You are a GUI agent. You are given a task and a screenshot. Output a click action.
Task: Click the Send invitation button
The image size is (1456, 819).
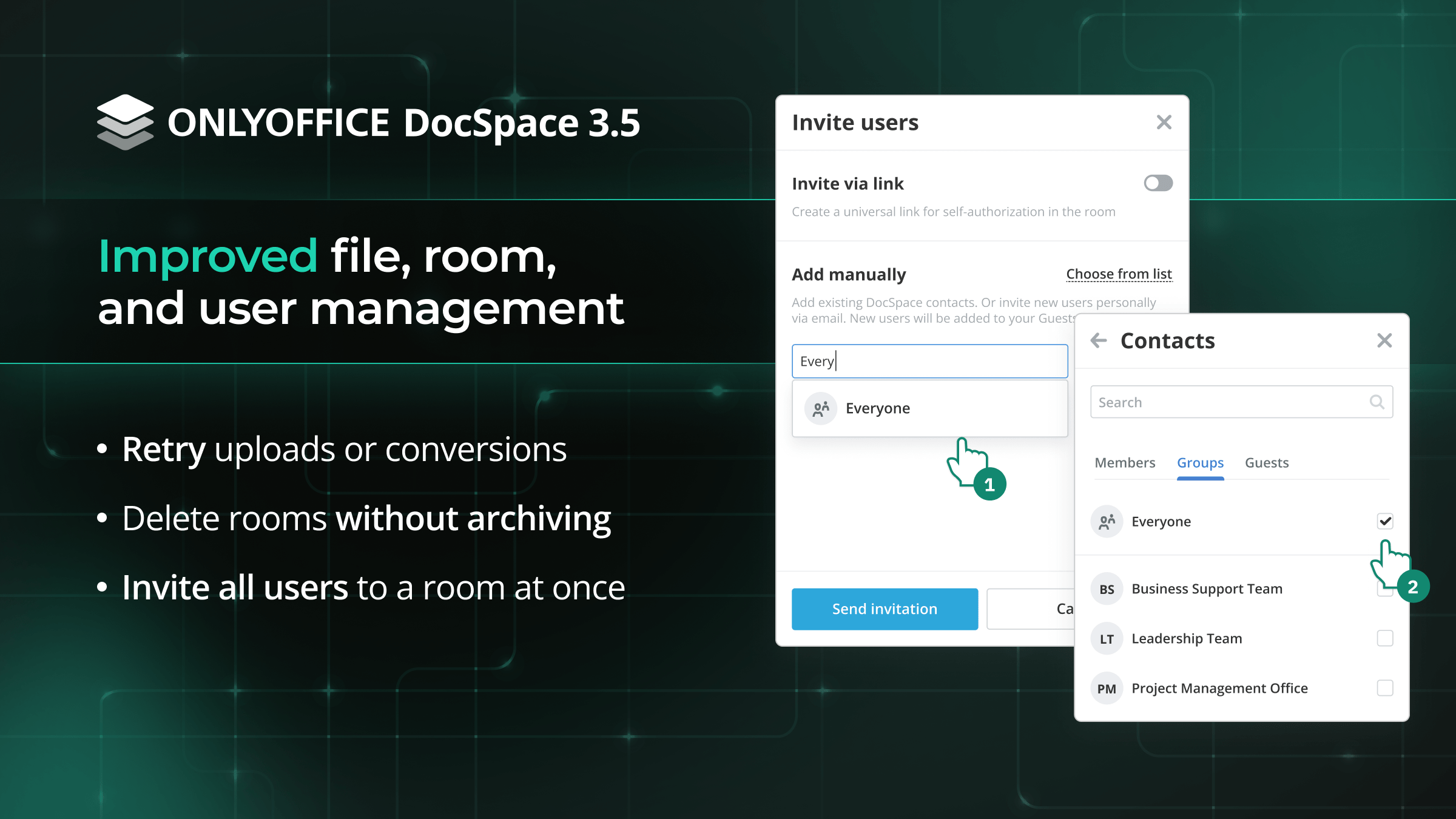[885, 609]
